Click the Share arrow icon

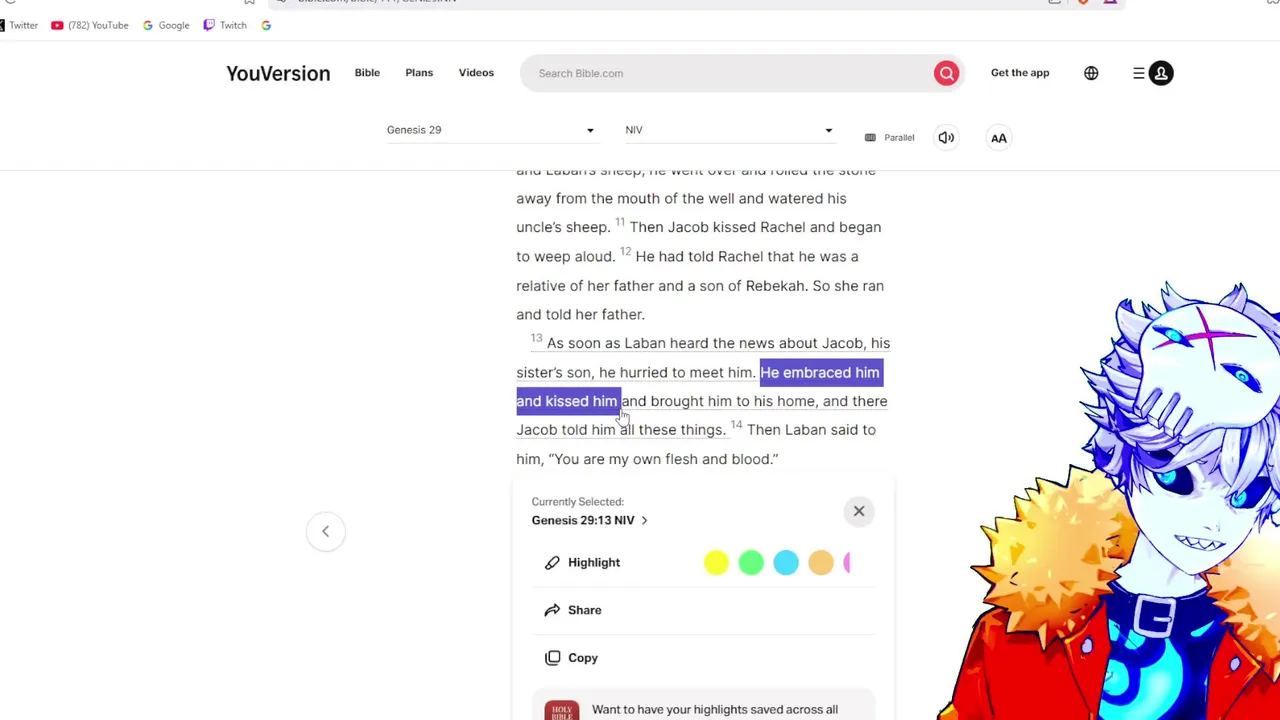[552, 610]
